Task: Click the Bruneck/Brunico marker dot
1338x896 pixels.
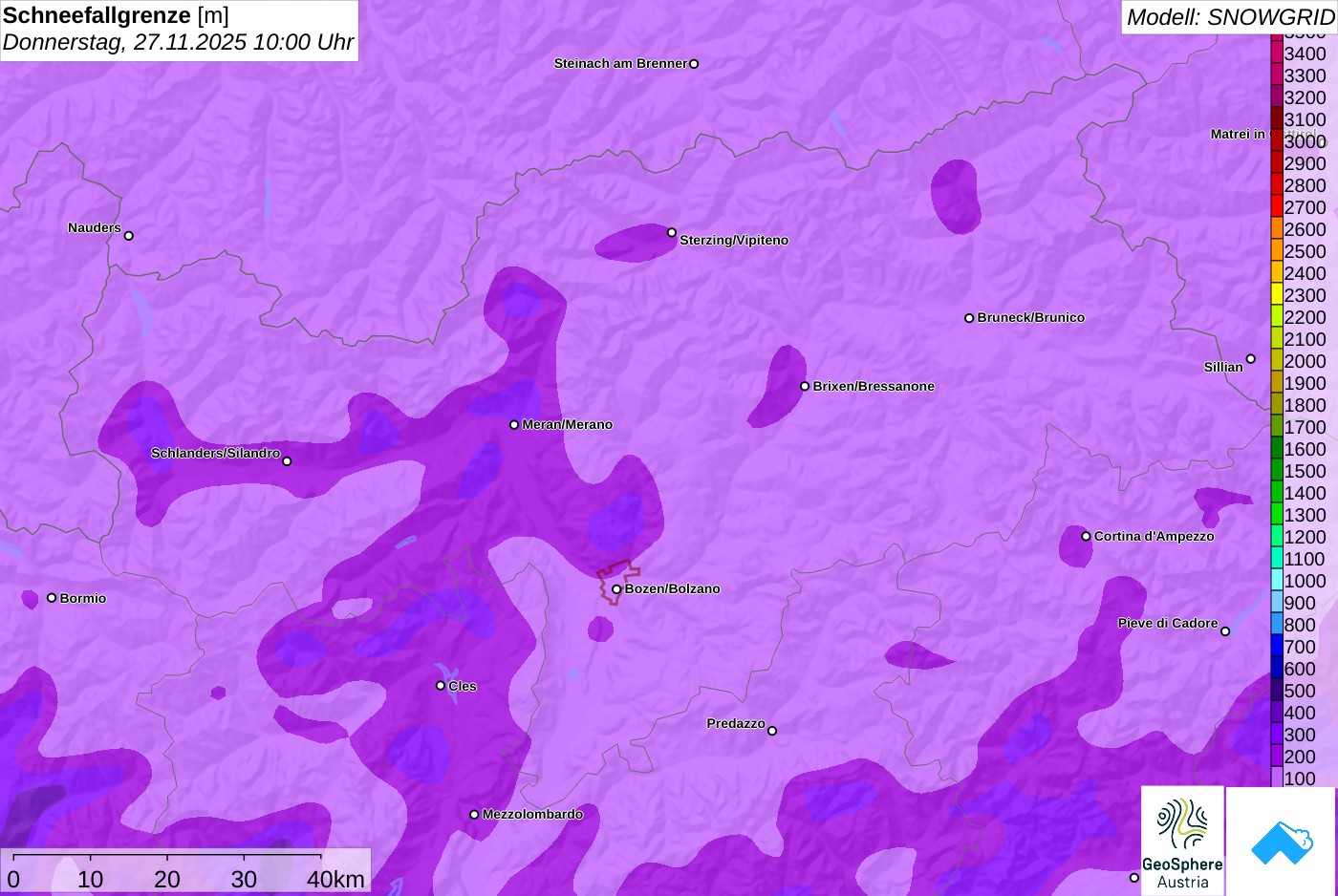Action: coord(969,318)
